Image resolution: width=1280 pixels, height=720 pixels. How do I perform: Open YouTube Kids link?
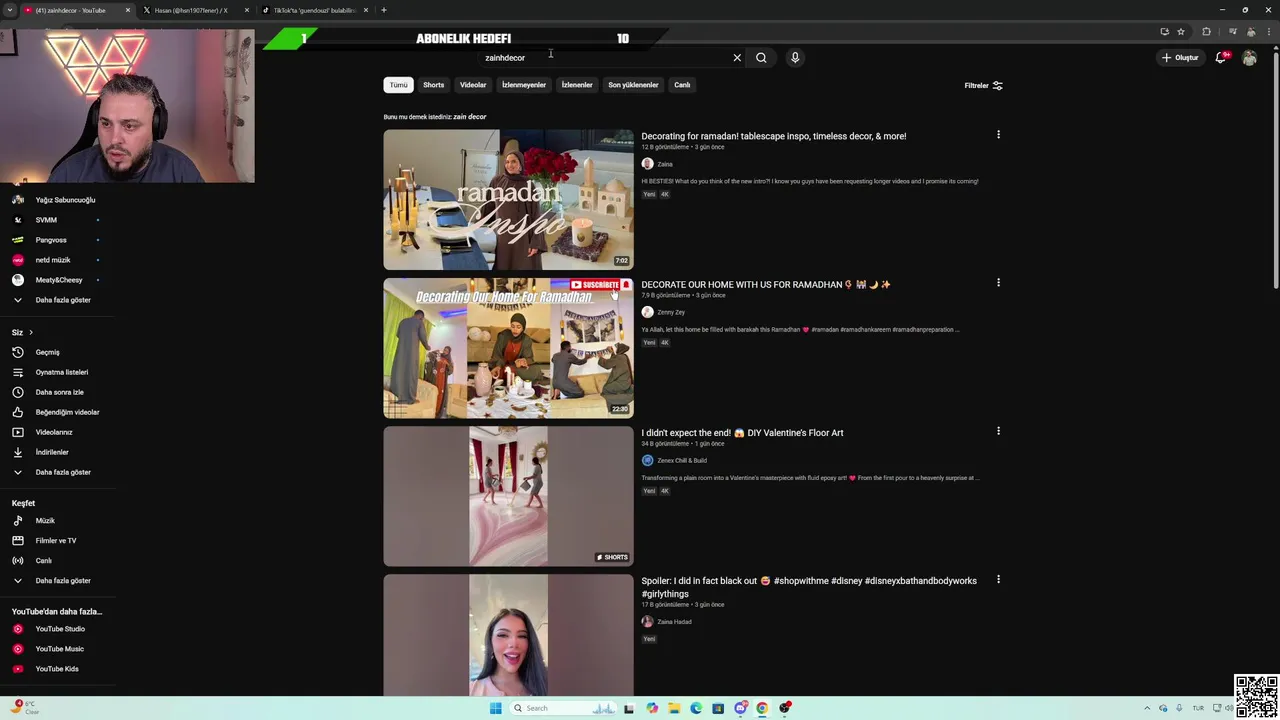tap(58, 669)
